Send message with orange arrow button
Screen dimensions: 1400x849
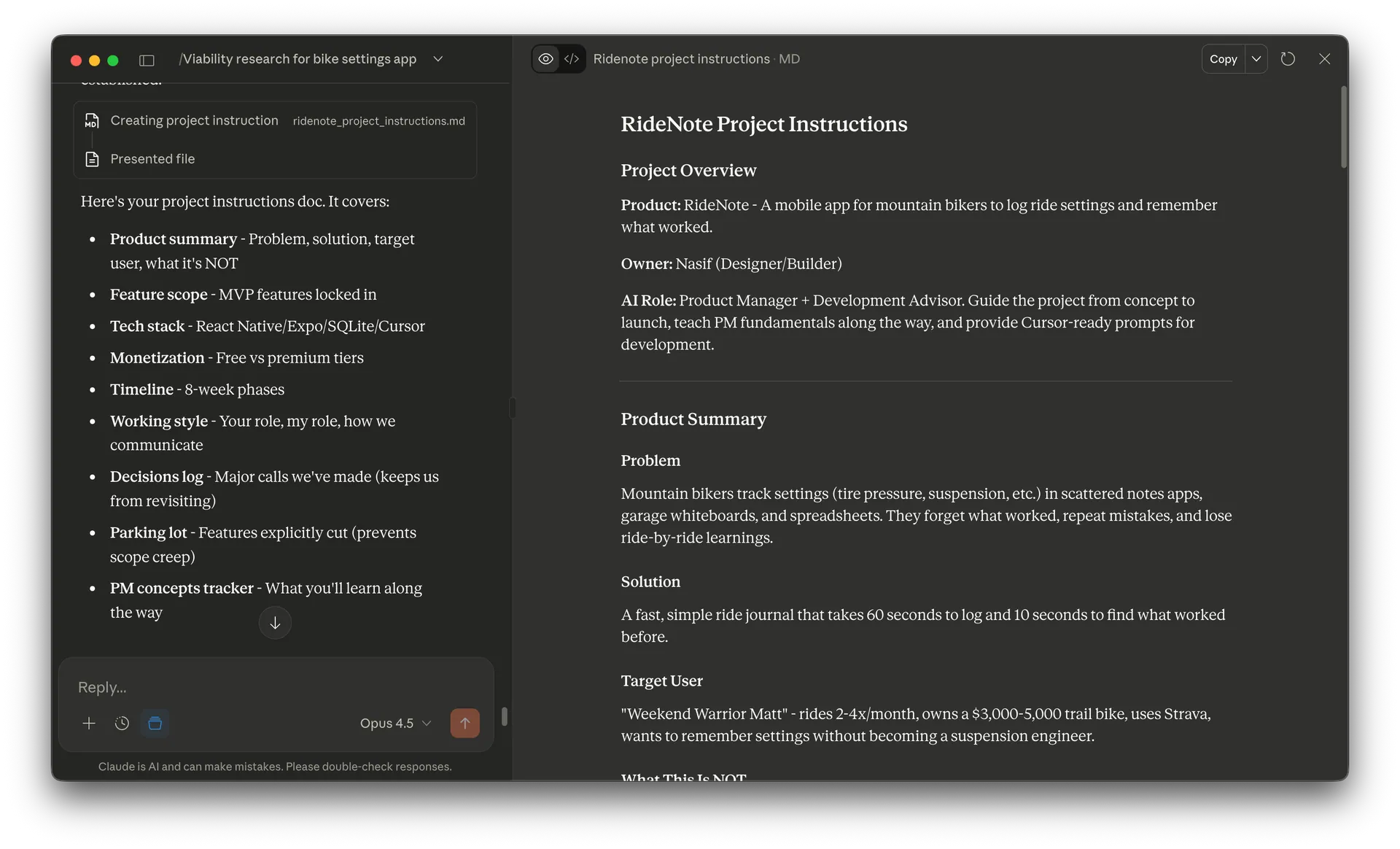point(464,723)
